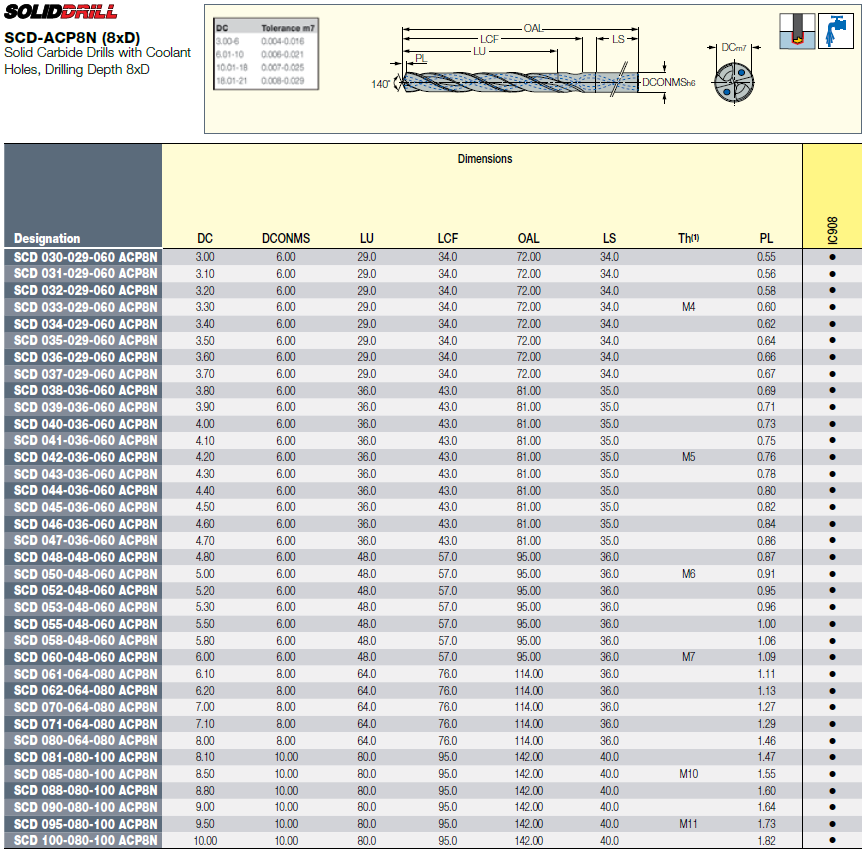Click the IC908 dot for SCD 042-036-060

pyautogui.click(x=832, y=457)
